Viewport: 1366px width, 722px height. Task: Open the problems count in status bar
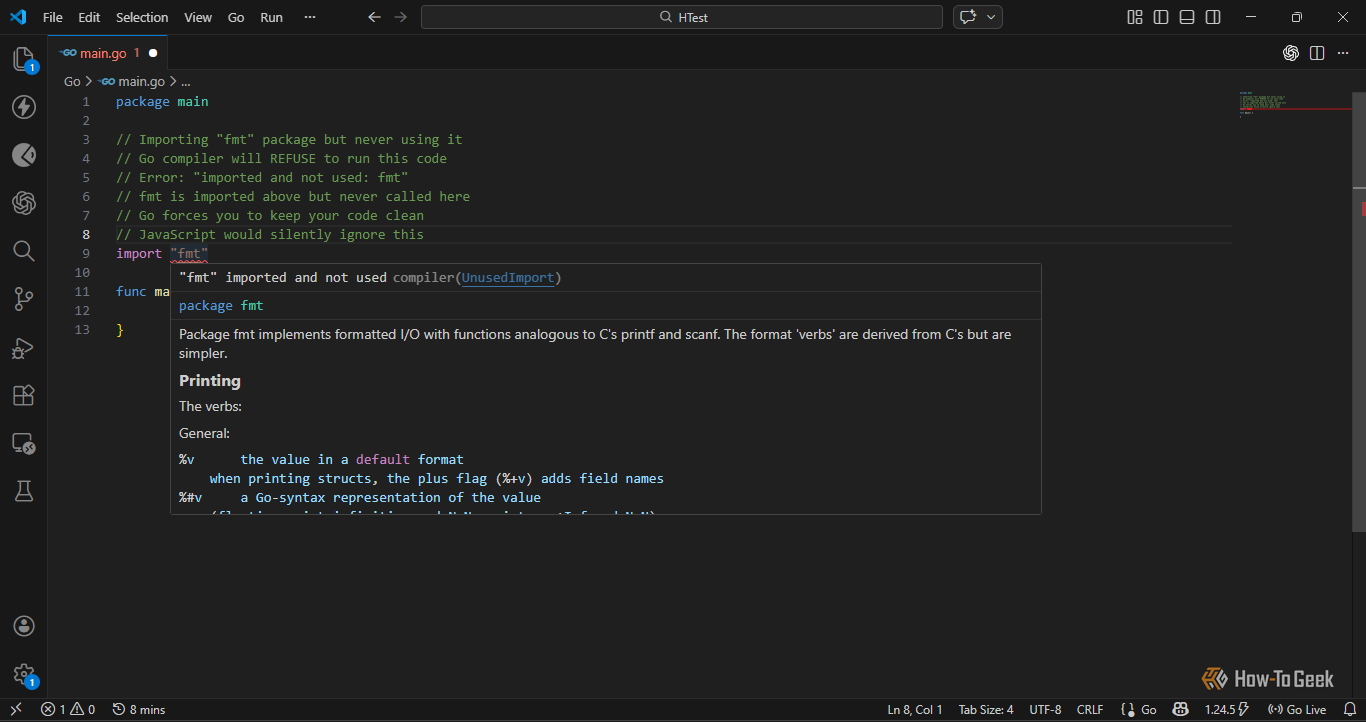pyautogui.click(x=68, y=710)
